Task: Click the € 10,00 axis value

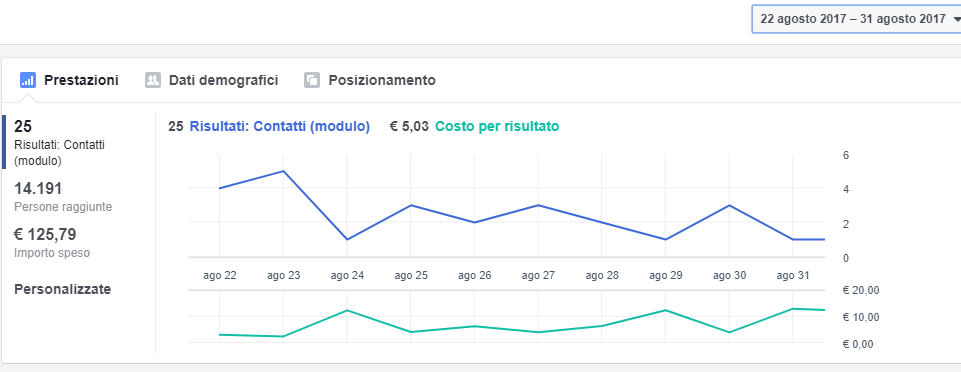Action: pos(861,317)
